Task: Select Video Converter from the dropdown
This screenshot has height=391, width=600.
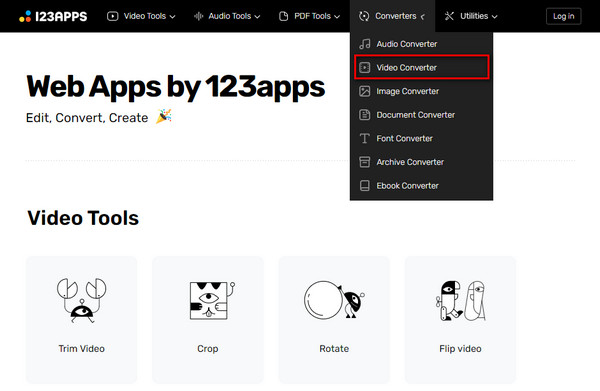Action: 421,68
